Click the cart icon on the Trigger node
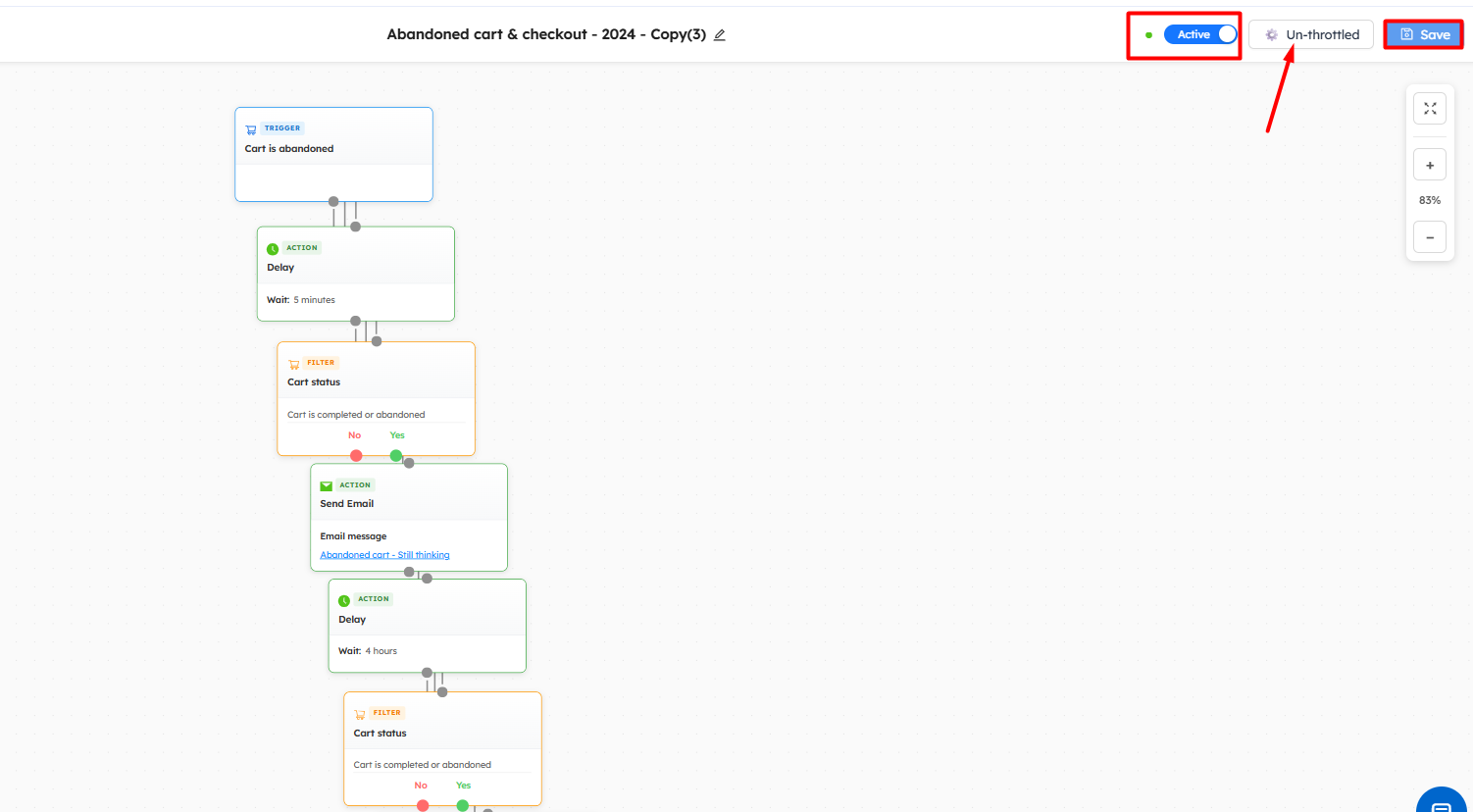This screenshot has height=812, width=1473. point(251,129)
